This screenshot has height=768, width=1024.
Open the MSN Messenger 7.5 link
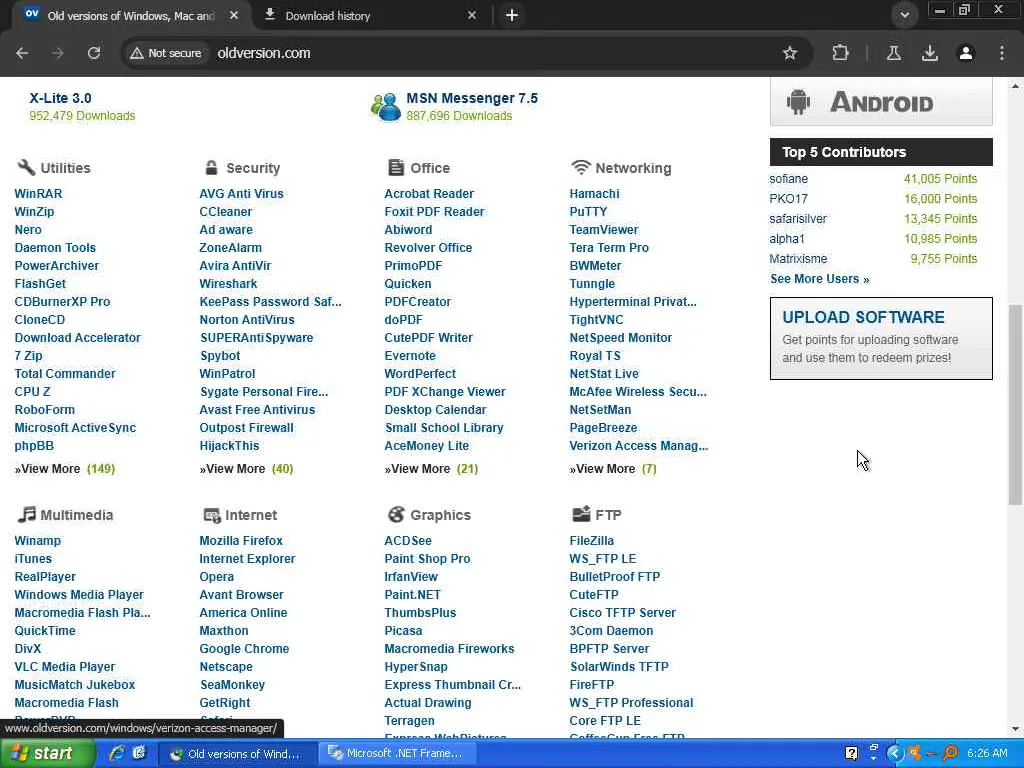click(x=472, y=98)
